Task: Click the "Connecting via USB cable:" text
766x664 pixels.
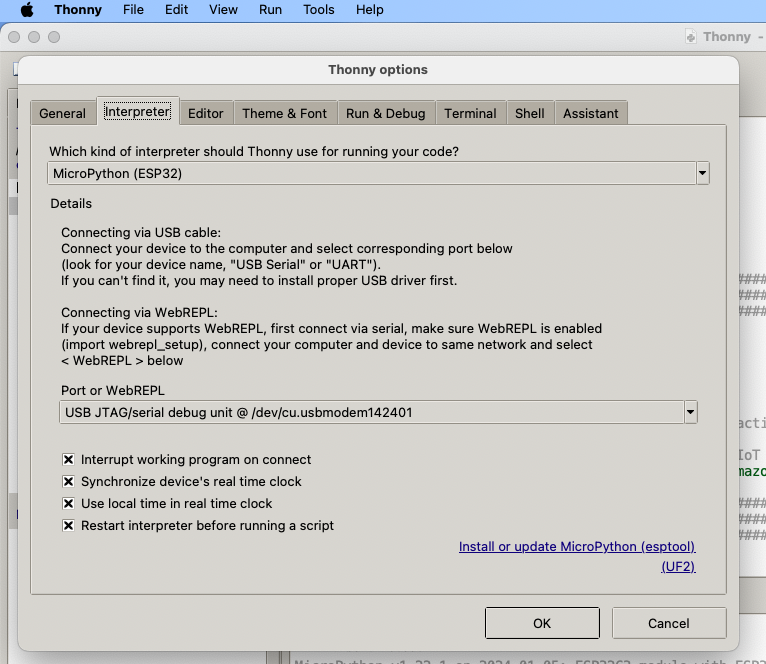Action: pyautogui.click(x=141, y=232)
